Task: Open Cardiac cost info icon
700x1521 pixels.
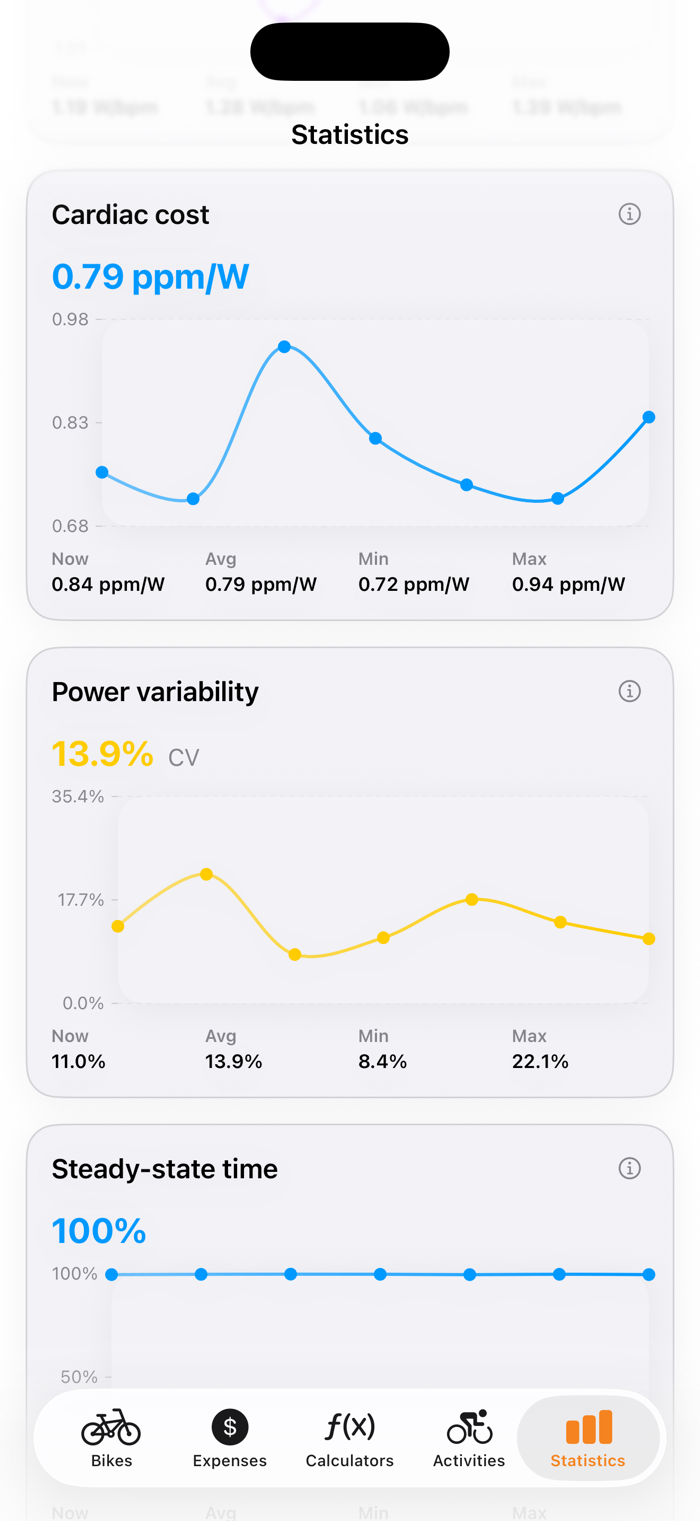Action: click(x=629, y=214)
